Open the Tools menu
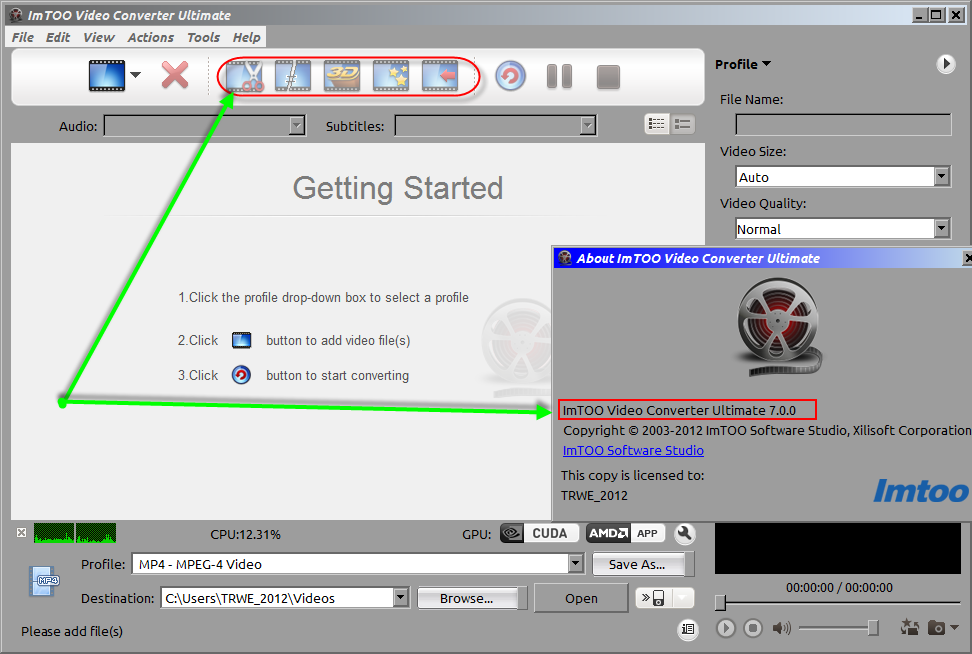This screenshot has height=654, width=972. tap(203, 37)
